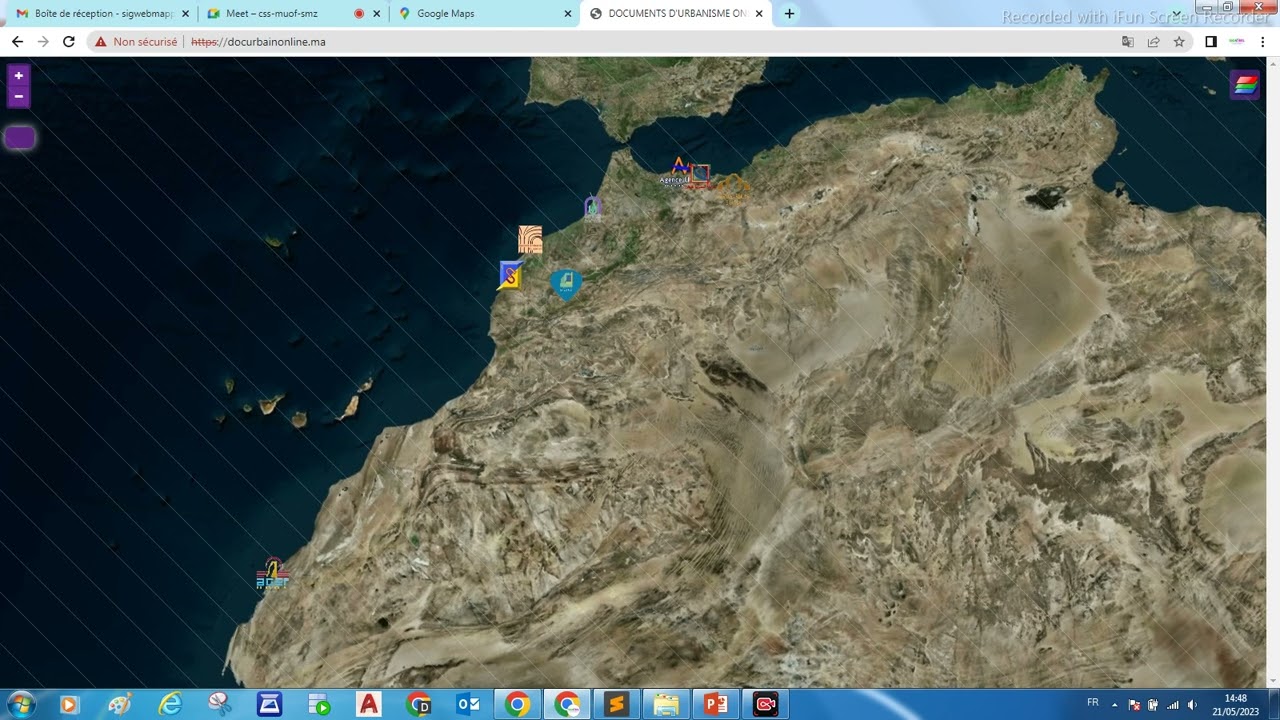Select the red square agency logo marker
Screen dimensions: 1280x720
point(701,176)
